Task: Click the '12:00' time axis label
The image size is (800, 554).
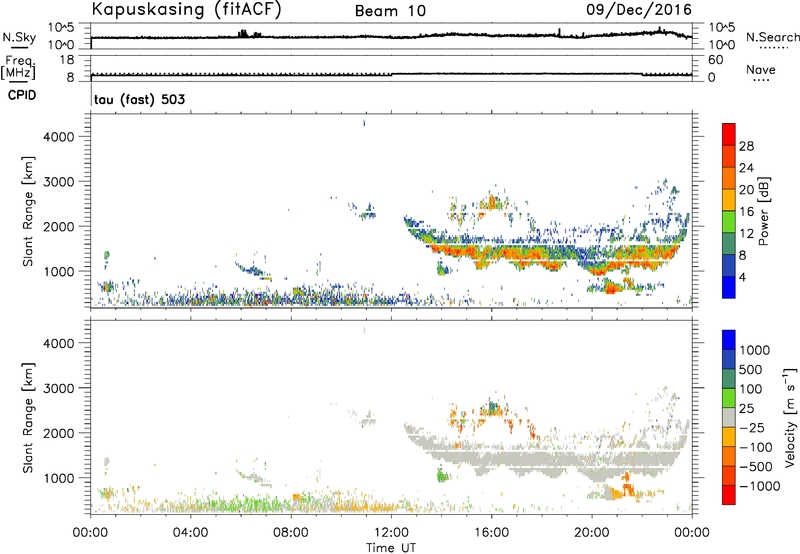Action: [x=391, y=533]
